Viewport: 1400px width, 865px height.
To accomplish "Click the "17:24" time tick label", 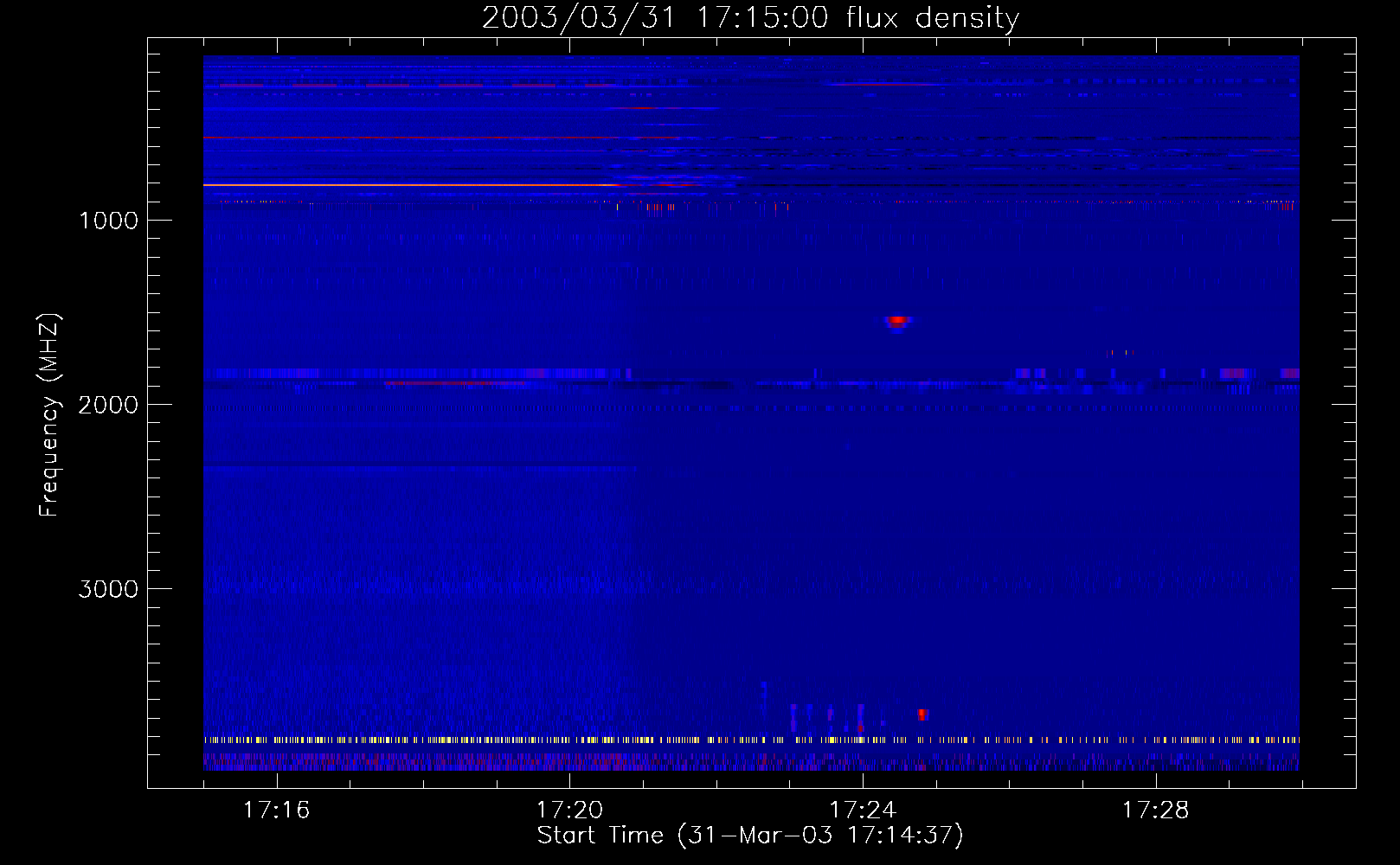I will click(x=863, y=810).
